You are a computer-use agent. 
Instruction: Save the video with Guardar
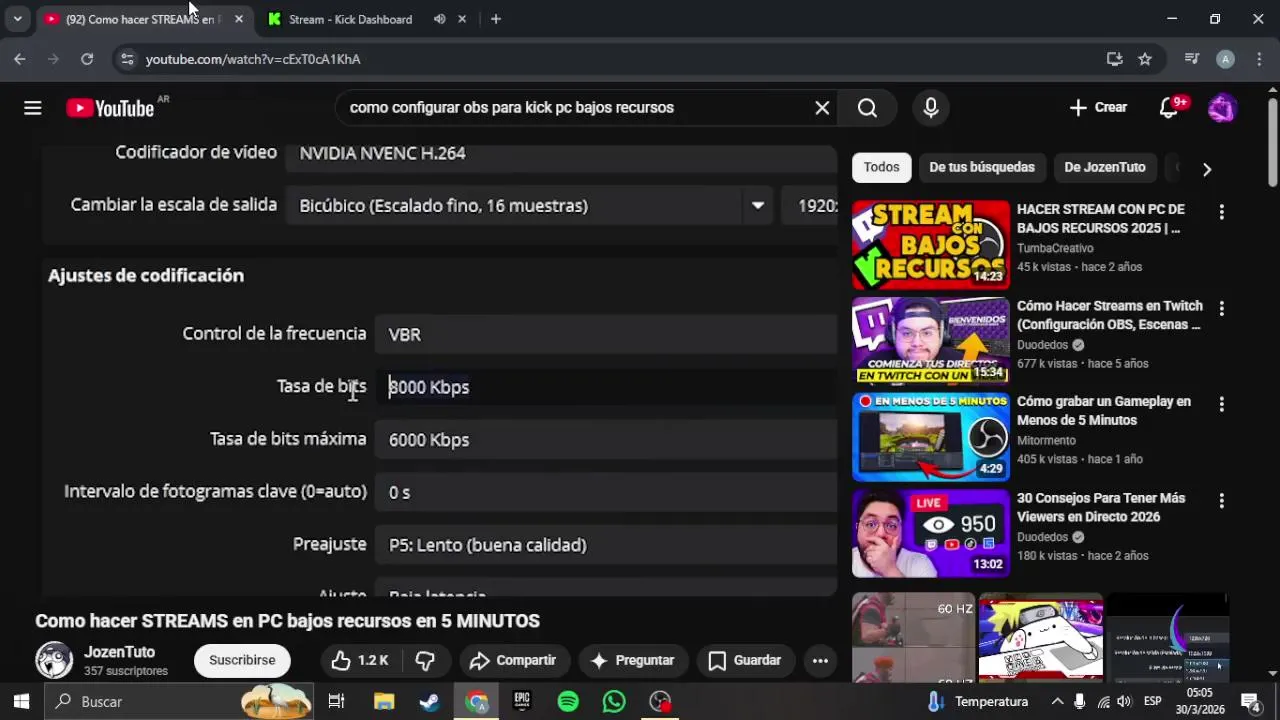pyautogui.click(x=744, y=660)
